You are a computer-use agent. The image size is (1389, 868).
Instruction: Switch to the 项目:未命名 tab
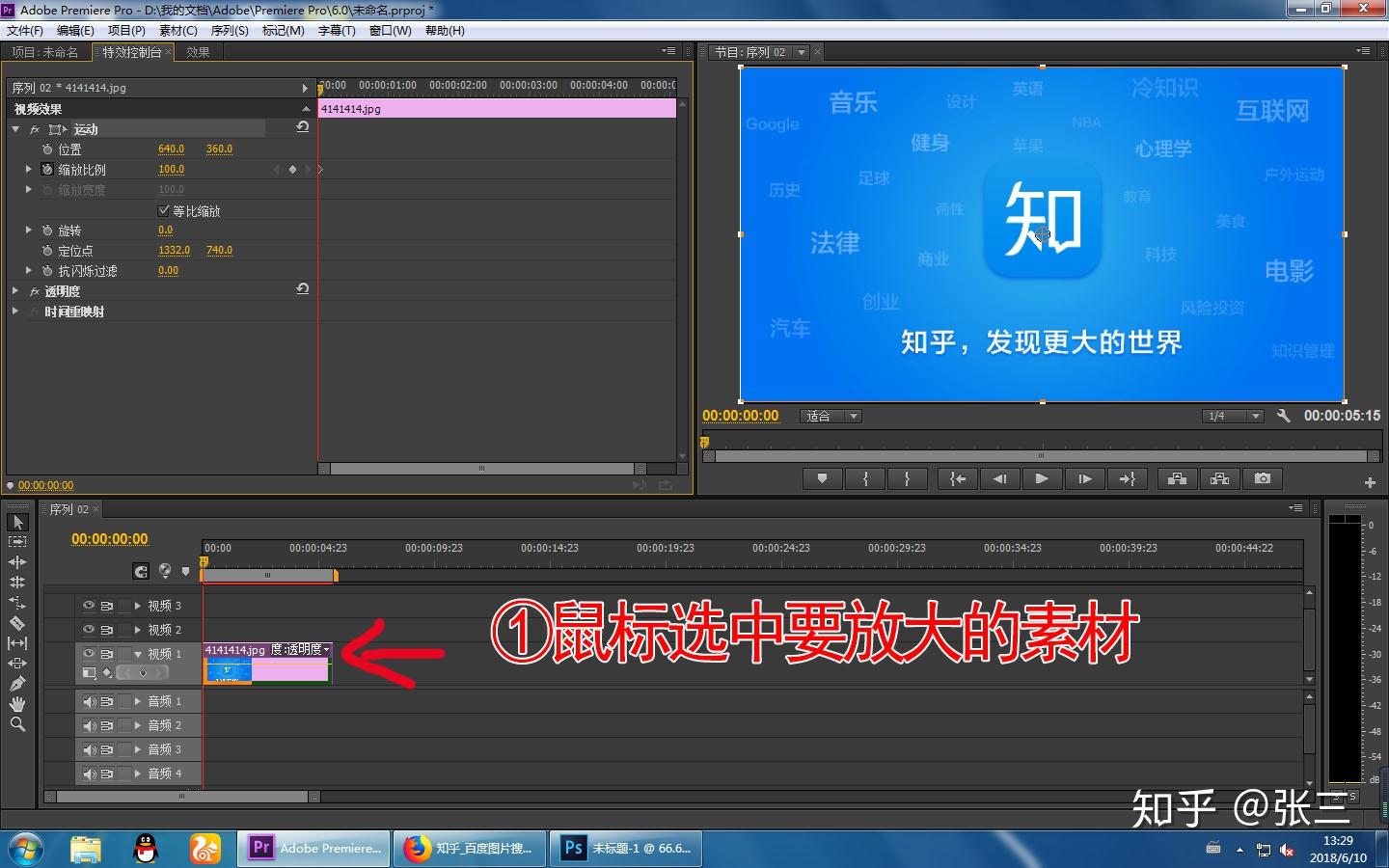click(45, 52)
